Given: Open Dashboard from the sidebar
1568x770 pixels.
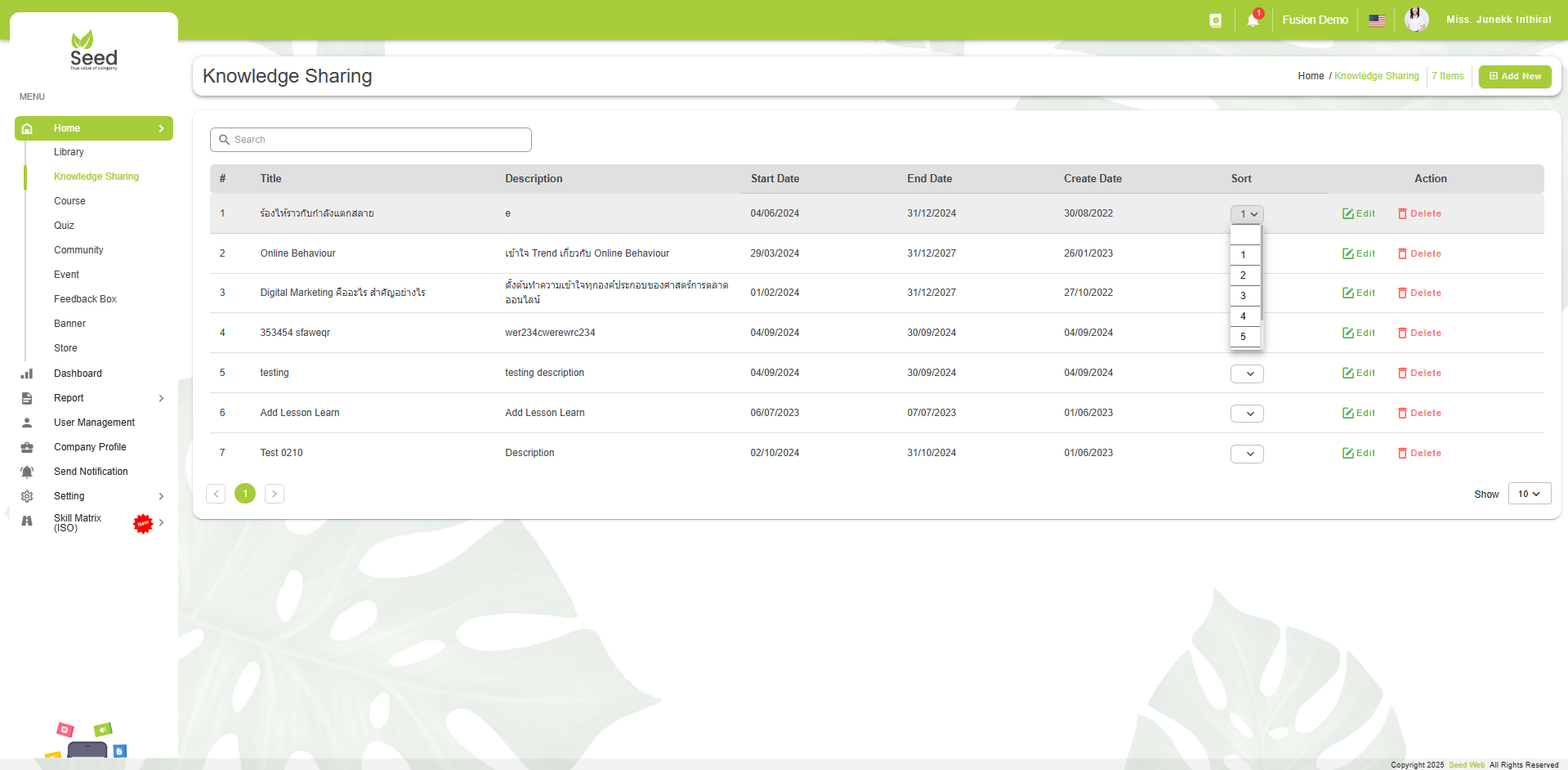Looking at the screenshot, I should click(78, 374).
